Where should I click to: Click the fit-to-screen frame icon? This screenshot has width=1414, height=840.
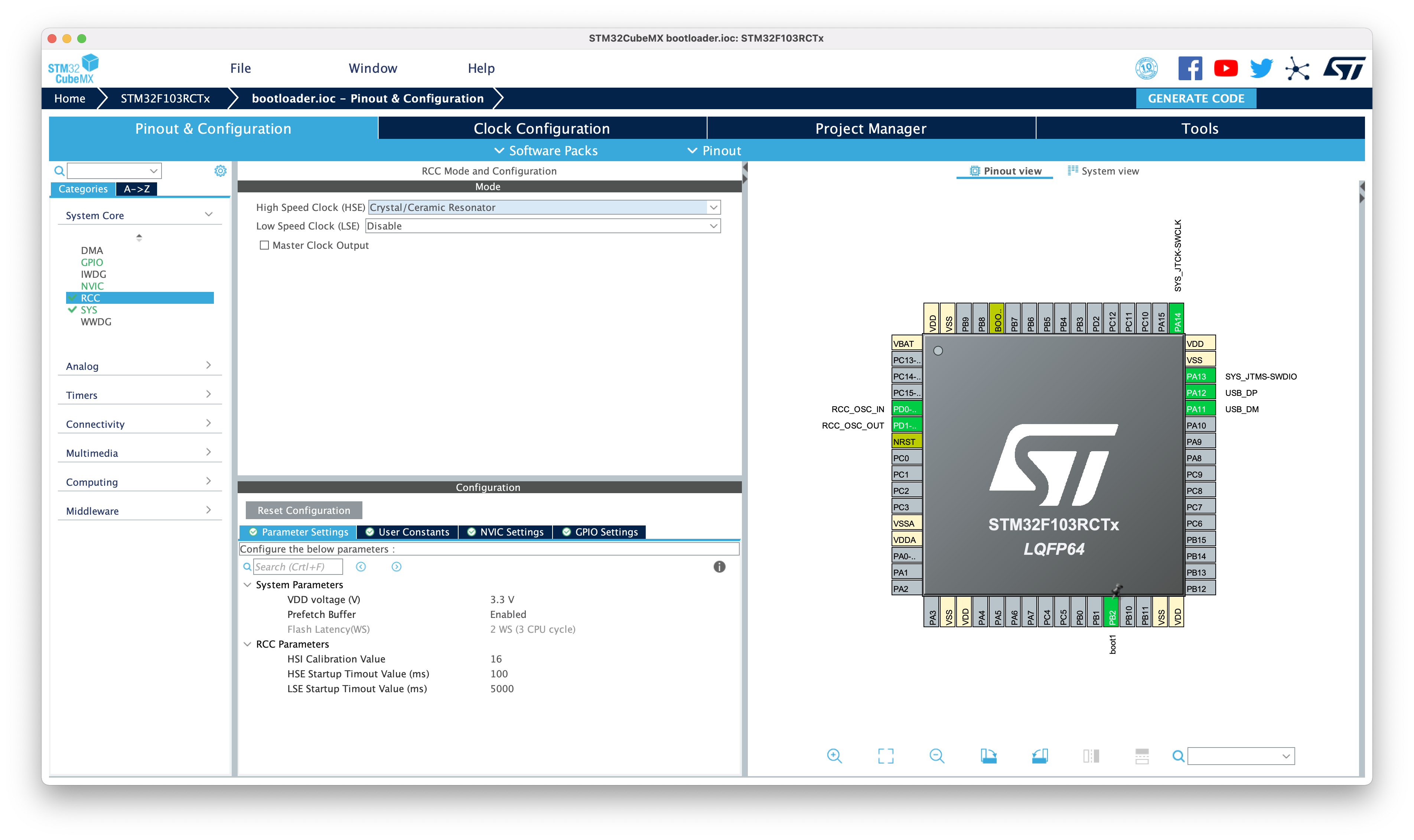(x=886, y=756)
